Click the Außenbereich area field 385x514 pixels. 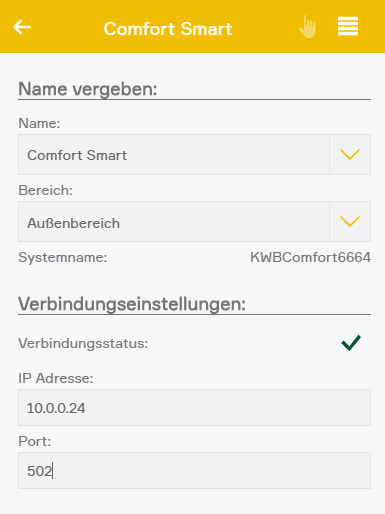tap(174, 222)
